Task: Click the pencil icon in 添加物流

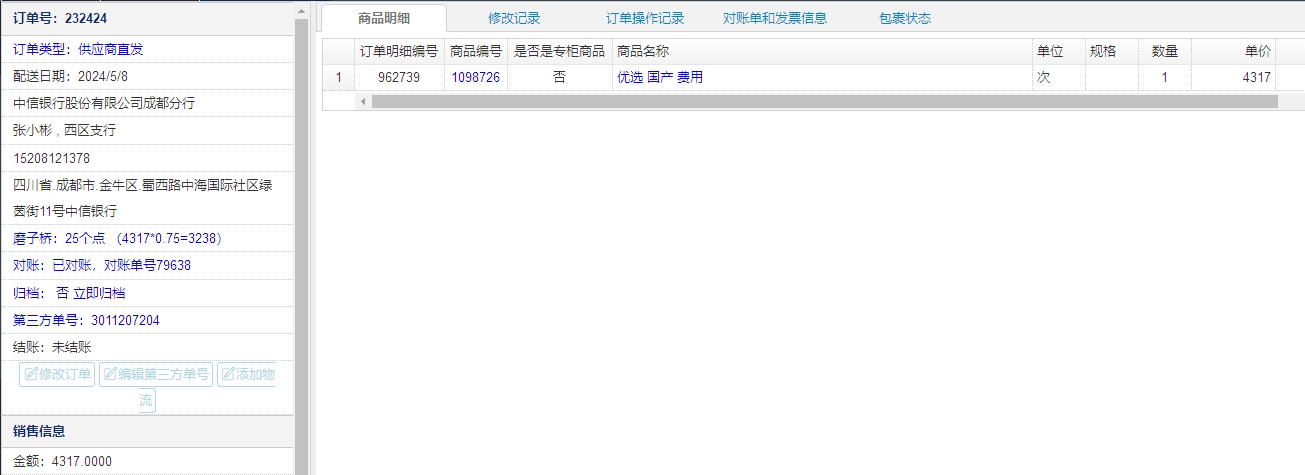Action: coord(229,375)
